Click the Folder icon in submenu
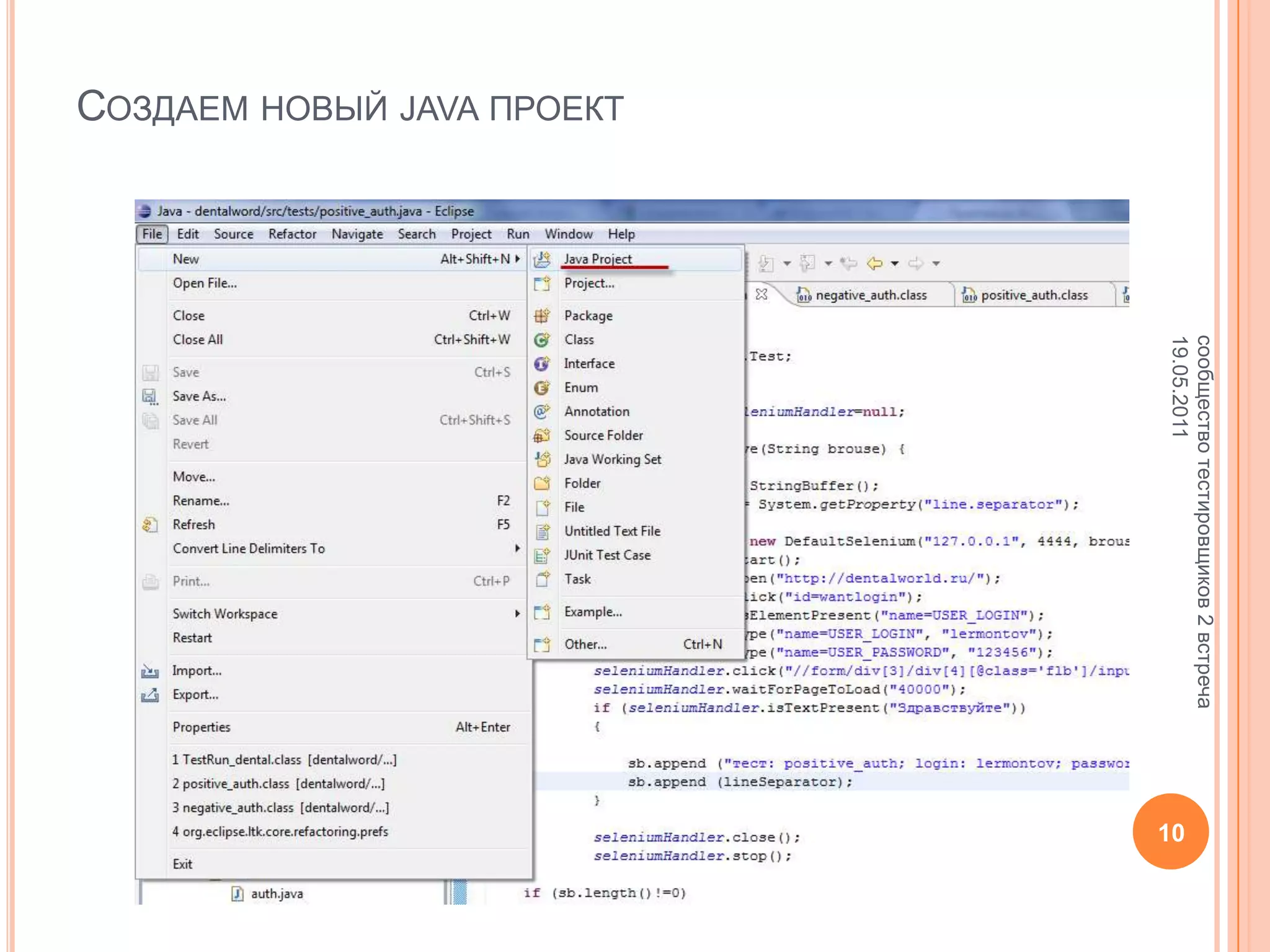The height and width of the screenshot is (952, 1270). tap(542, 483)
